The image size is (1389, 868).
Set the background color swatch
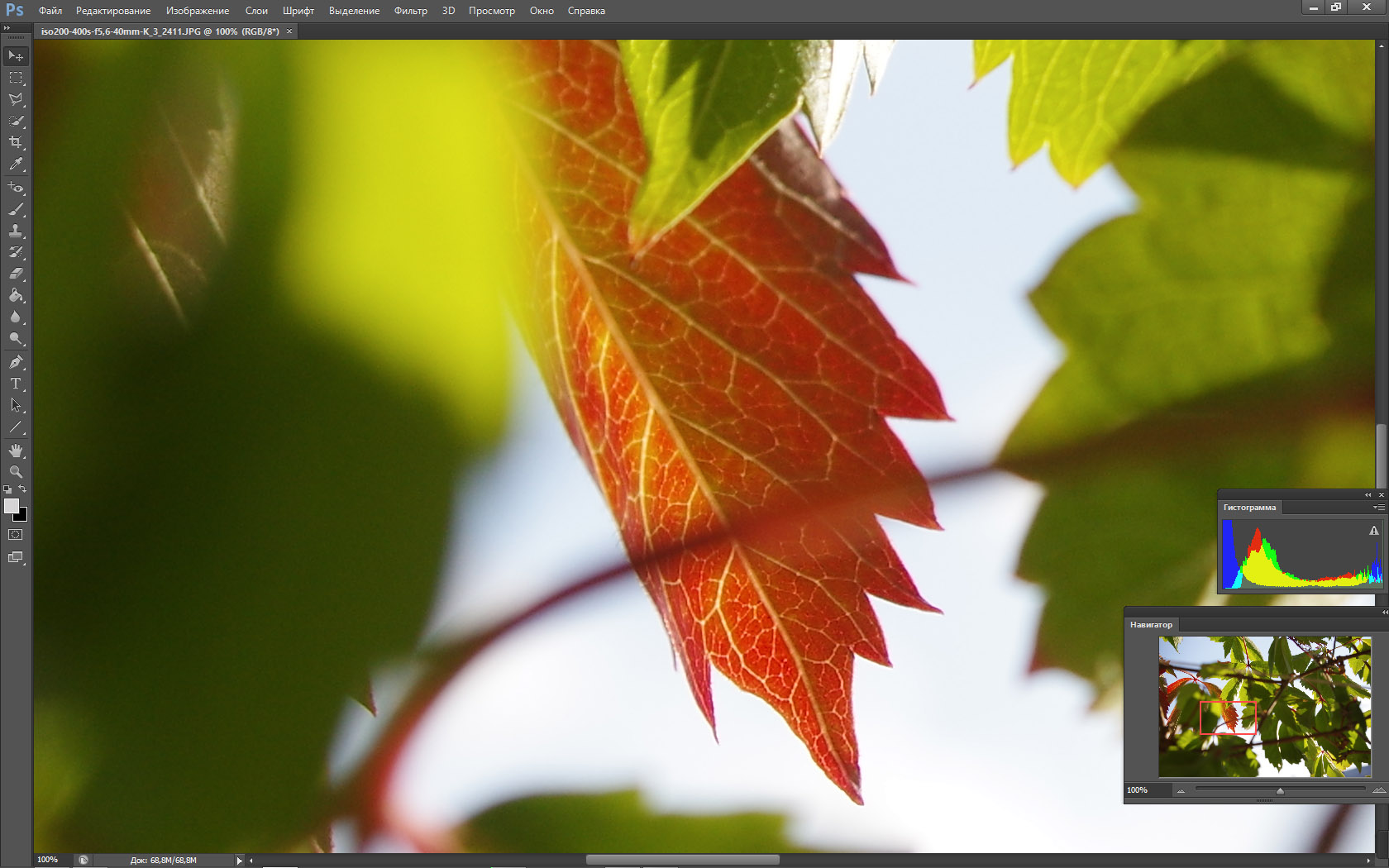click(22, 517)
